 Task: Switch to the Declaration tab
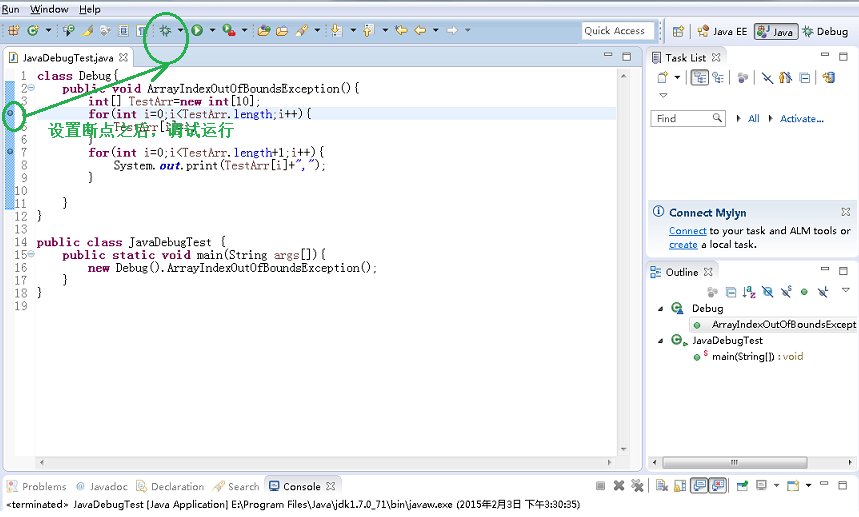pos(170,486)
